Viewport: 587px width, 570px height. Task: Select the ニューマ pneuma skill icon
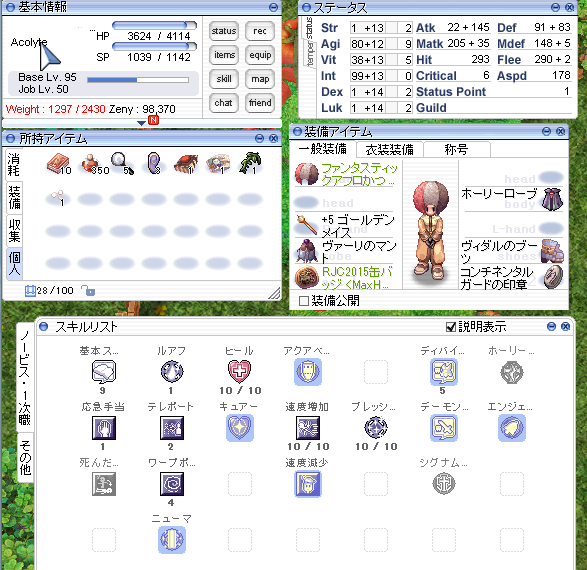(172, 540)
